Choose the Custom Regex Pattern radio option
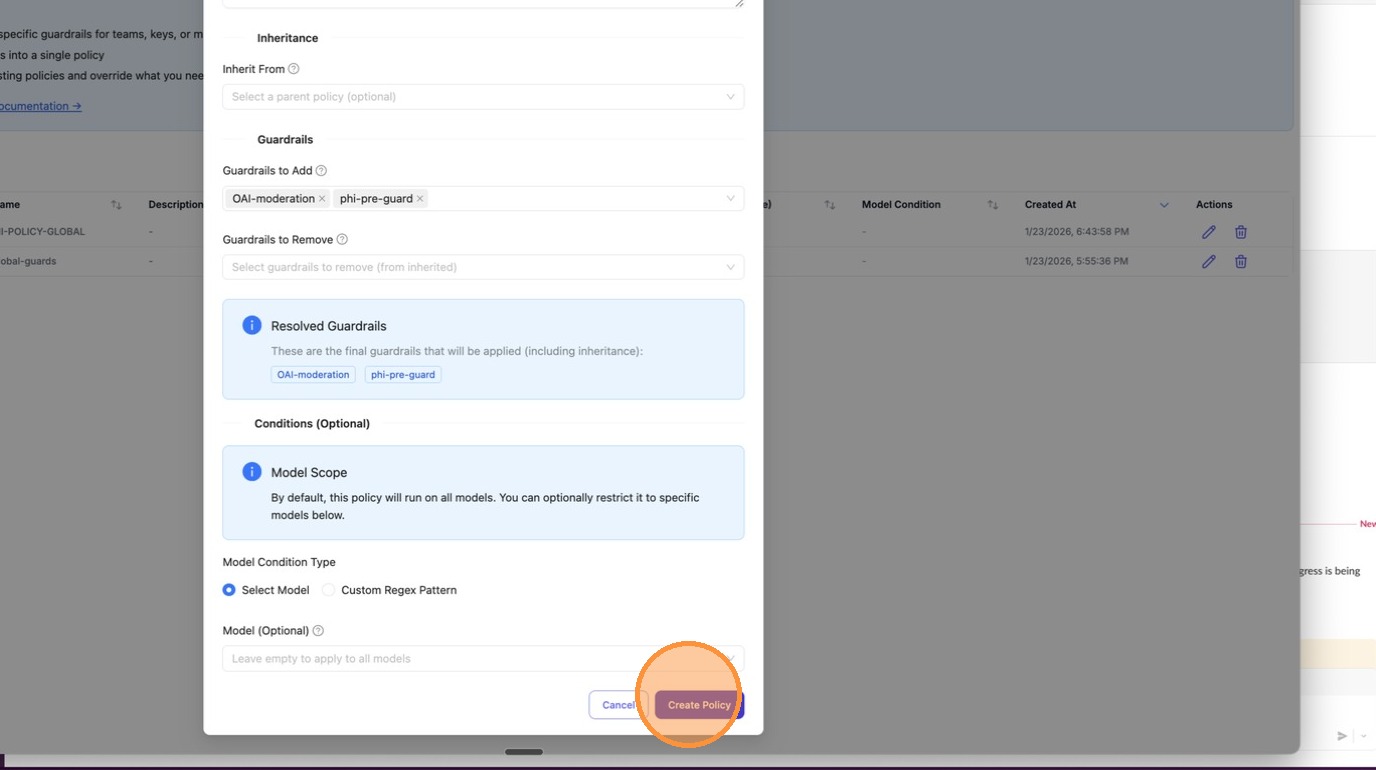 [328, 590]
